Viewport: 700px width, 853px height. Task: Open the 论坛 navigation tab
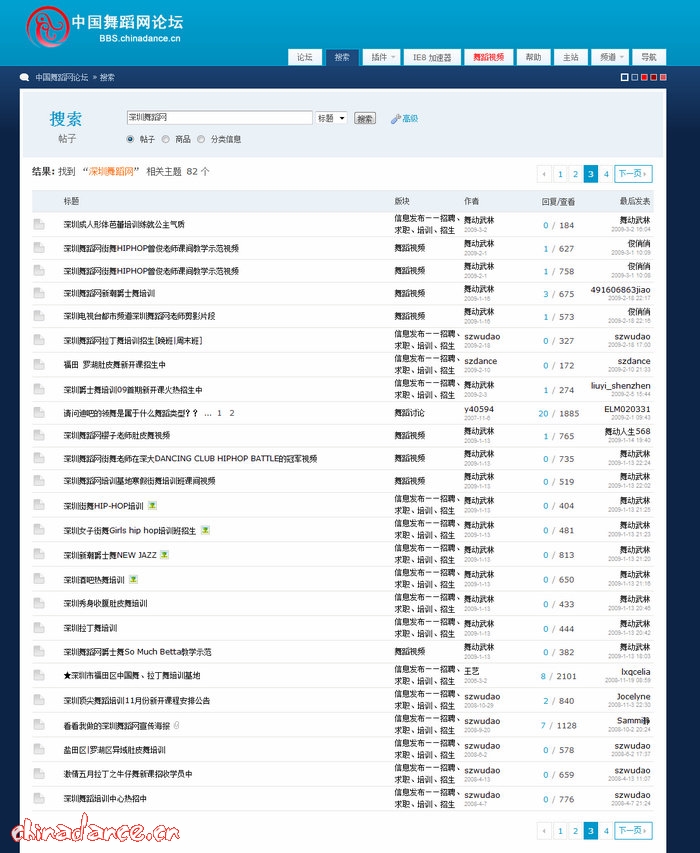click(305, 58)
